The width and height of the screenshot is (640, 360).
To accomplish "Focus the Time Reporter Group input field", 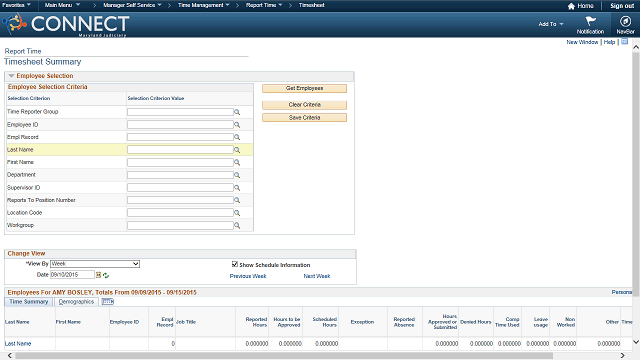I will pos(180,112).
